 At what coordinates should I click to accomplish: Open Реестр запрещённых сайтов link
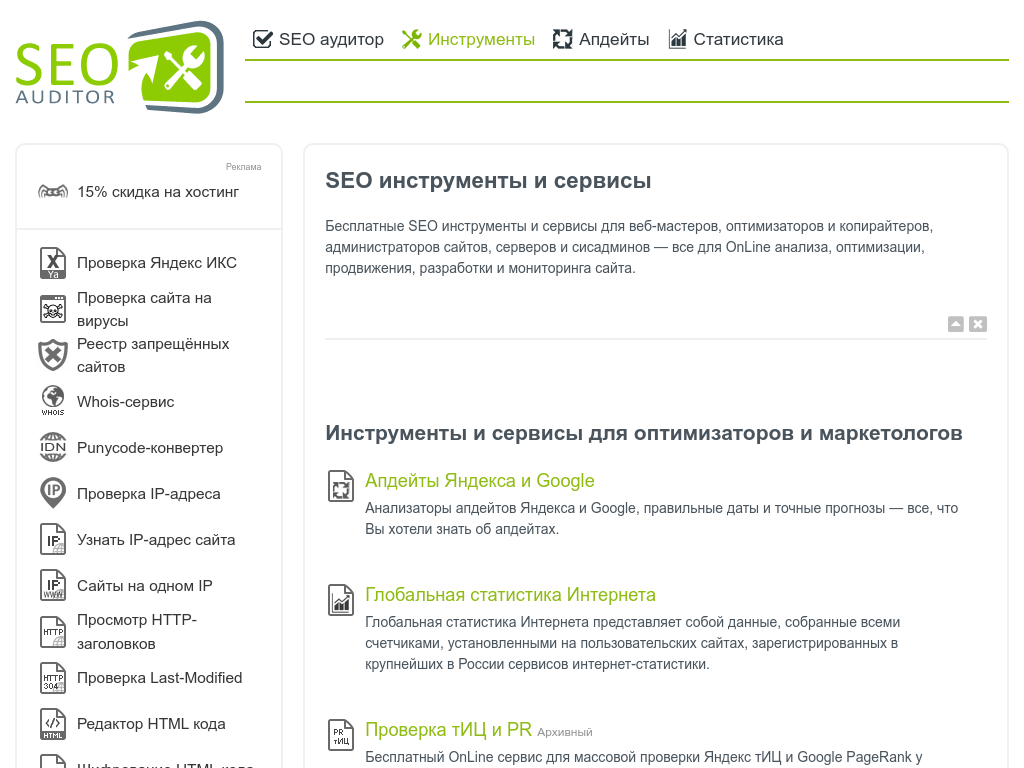coord(153,355)
